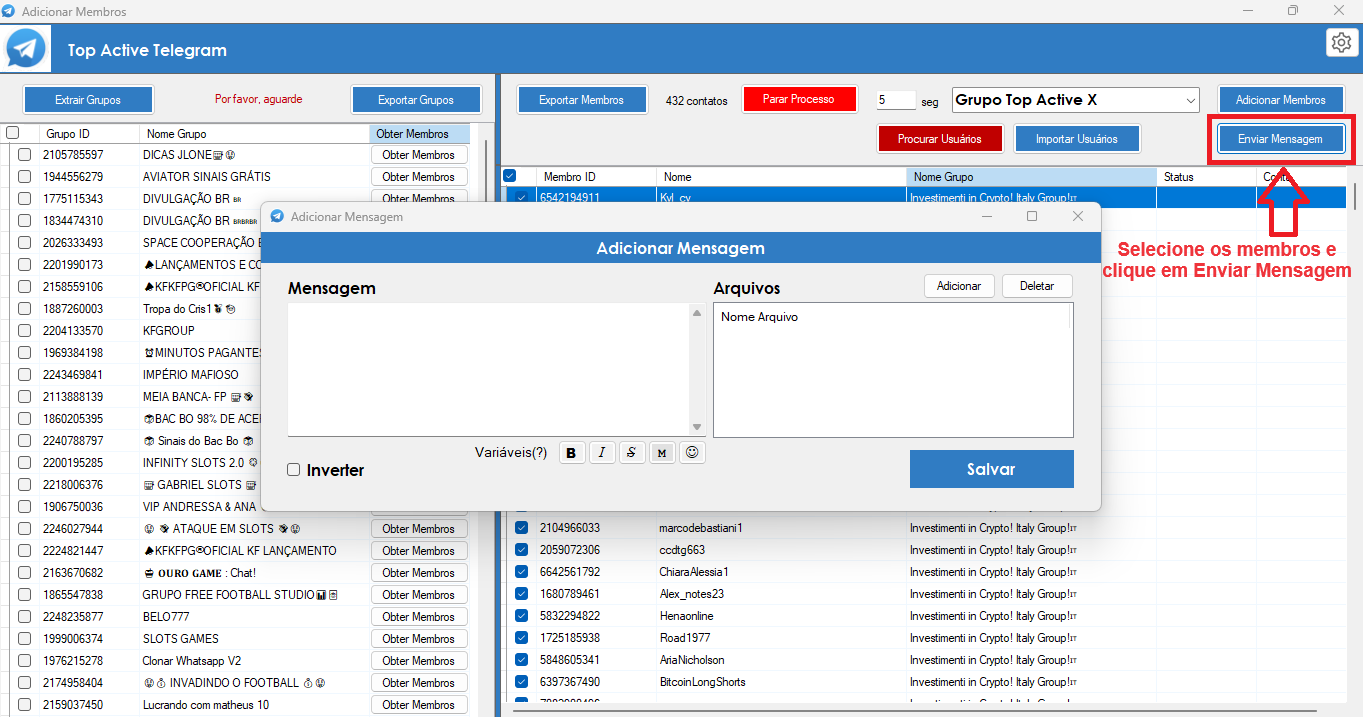Focus the Mensagem text area
This screenshot has width=1363, height=717.
(x=489, y=369)
